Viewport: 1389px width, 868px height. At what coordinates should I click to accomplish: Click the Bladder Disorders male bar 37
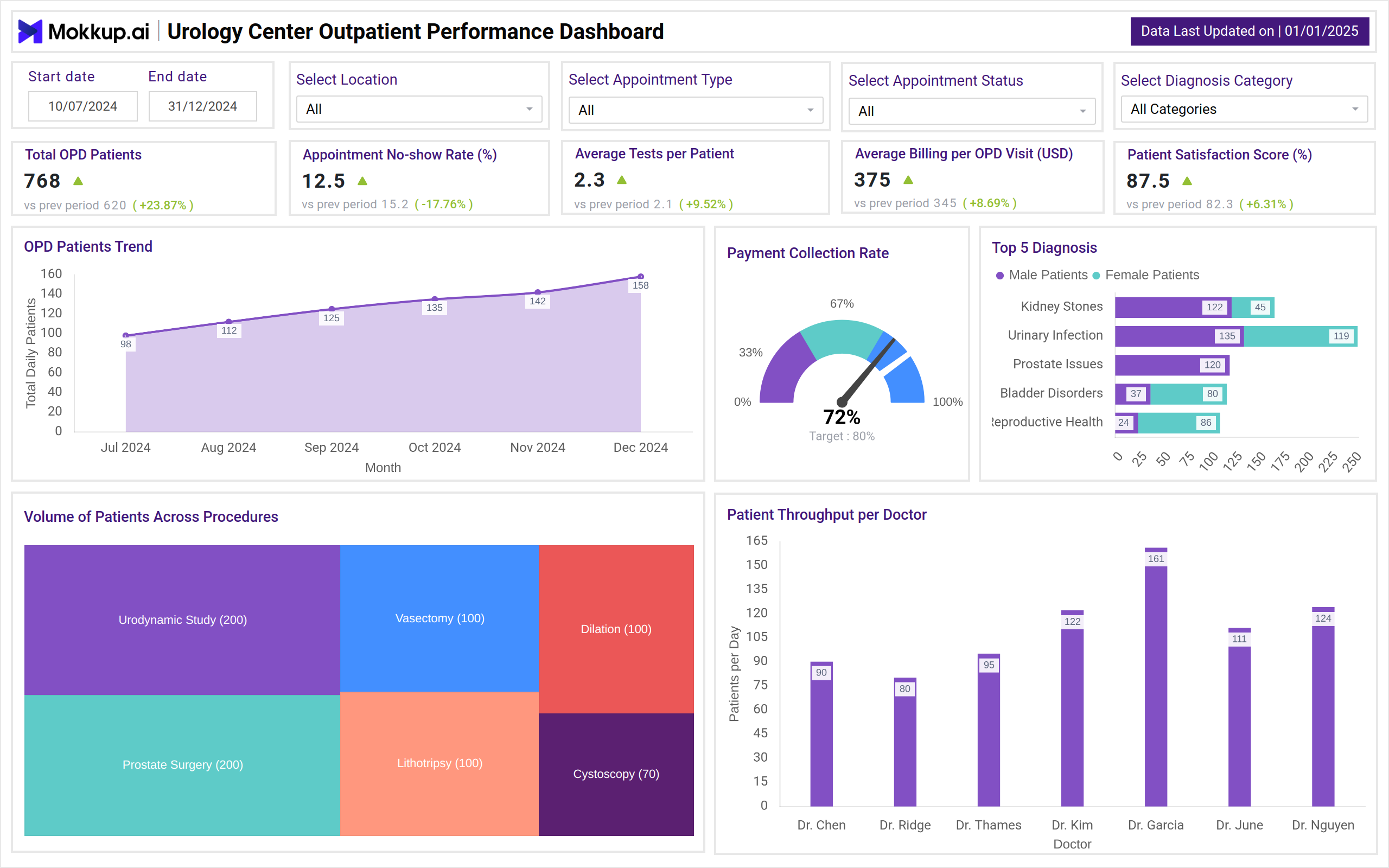tap(1132, 394)
